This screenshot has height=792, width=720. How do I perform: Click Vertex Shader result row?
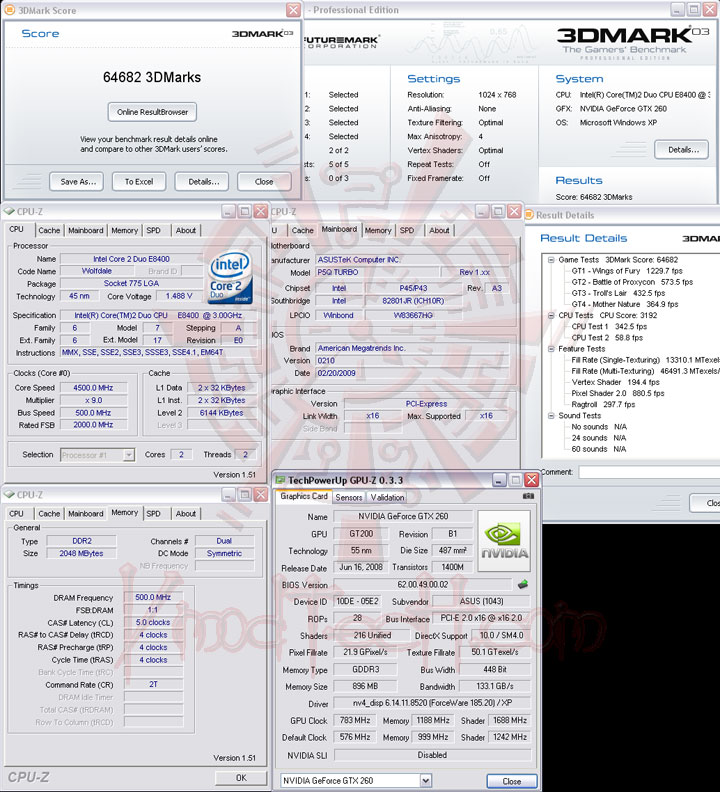(x=615, y=382)
